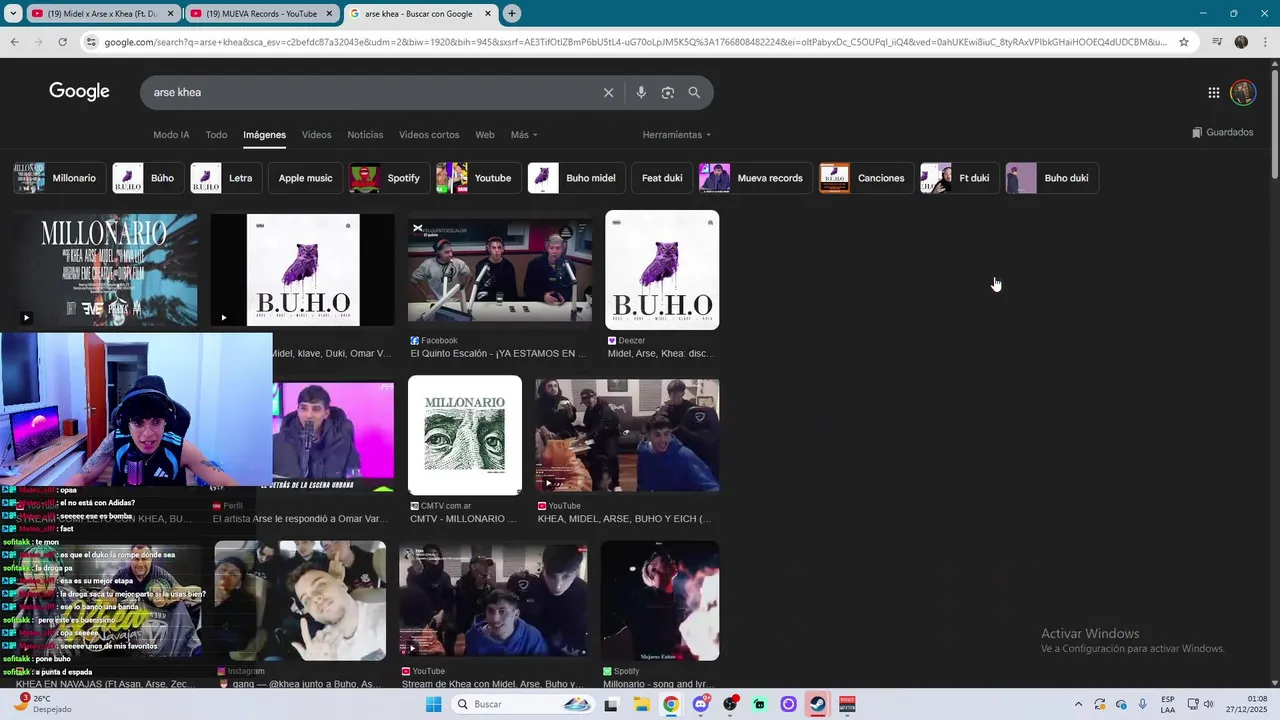
Task: Open search by image camera icon
Action: [667, 92]
